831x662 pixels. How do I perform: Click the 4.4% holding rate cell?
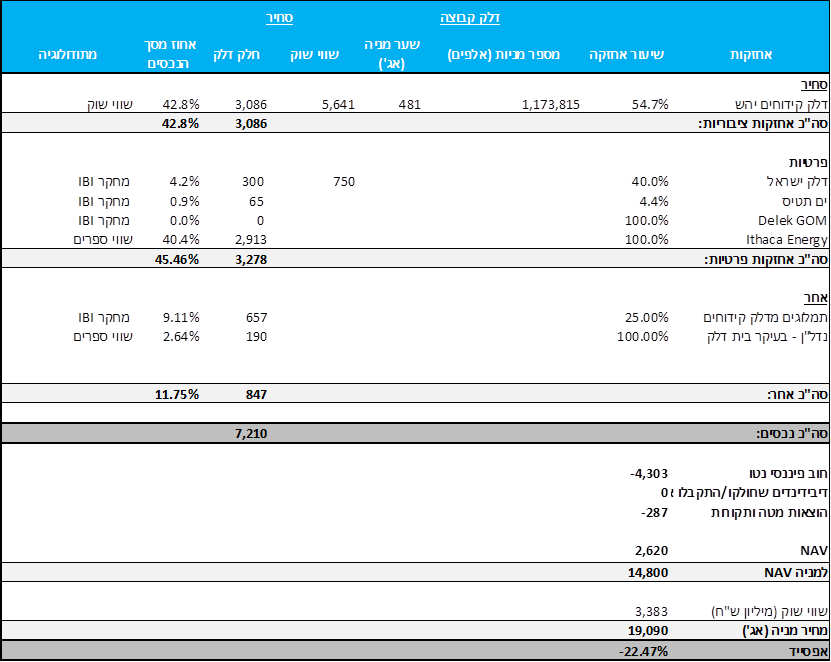(x=654, y=201)
